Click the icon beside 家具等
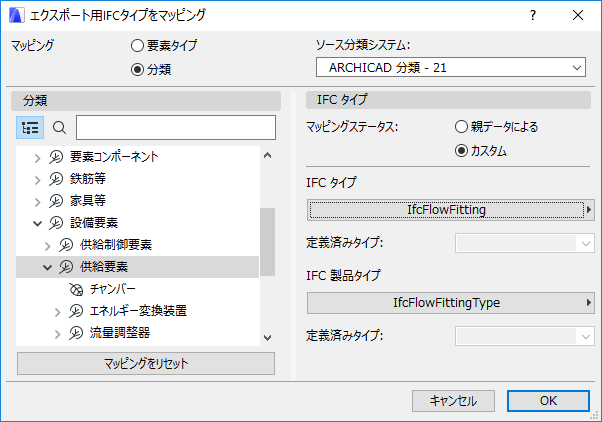Image resolution: width=602 pixels, height=422 pixels. [56, 201]
